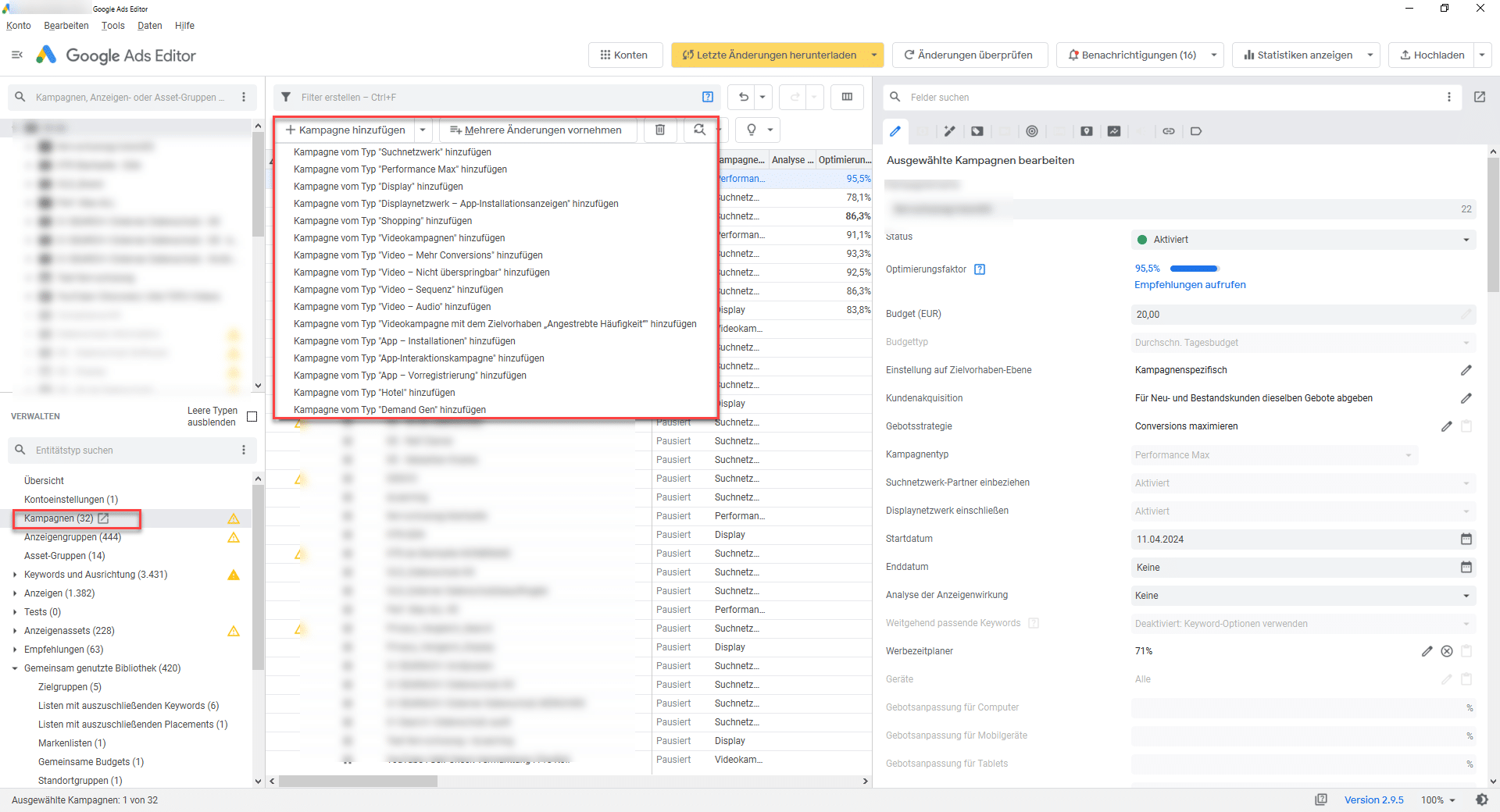Image resolution: width=1500 pixels, height=812 pixels.
Task: Open the location pin tab icon
Action: pyautogui.click(x=1087, y=131)
